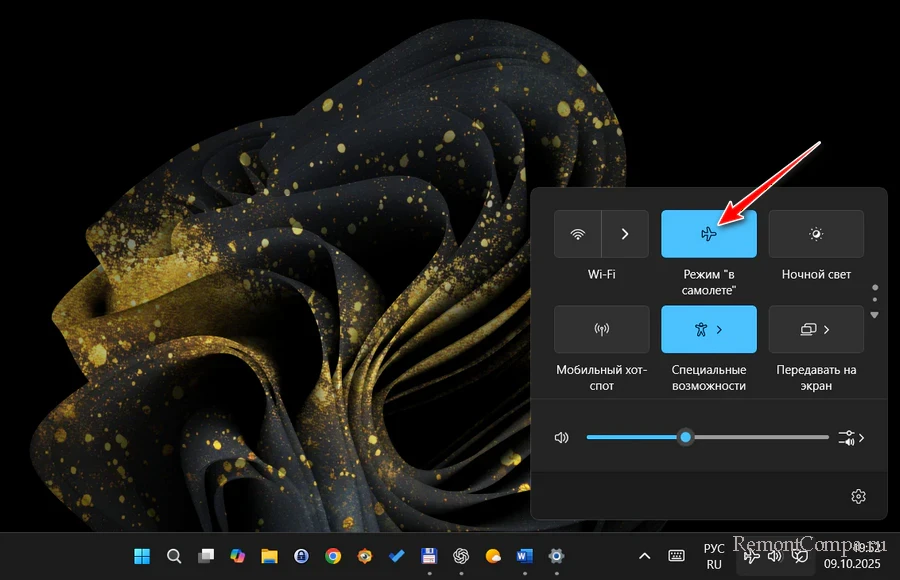This screenshot has height=580, width=900.
Task: Open taskbar Search
Action: (x=174, y=556)
